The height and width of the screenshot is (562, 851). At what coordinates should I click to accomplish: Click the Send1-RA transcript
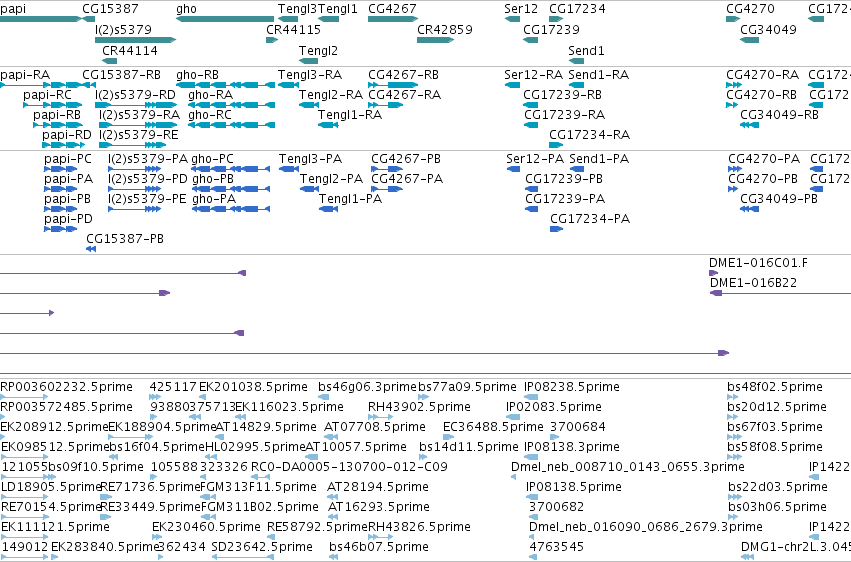(576, 85)
